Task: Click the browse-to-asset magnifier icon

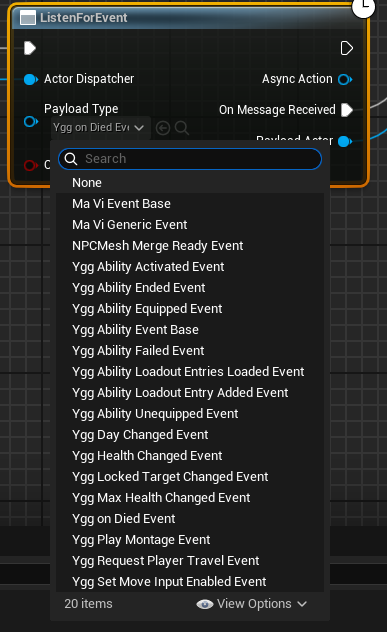Action: tap(182, 128)
